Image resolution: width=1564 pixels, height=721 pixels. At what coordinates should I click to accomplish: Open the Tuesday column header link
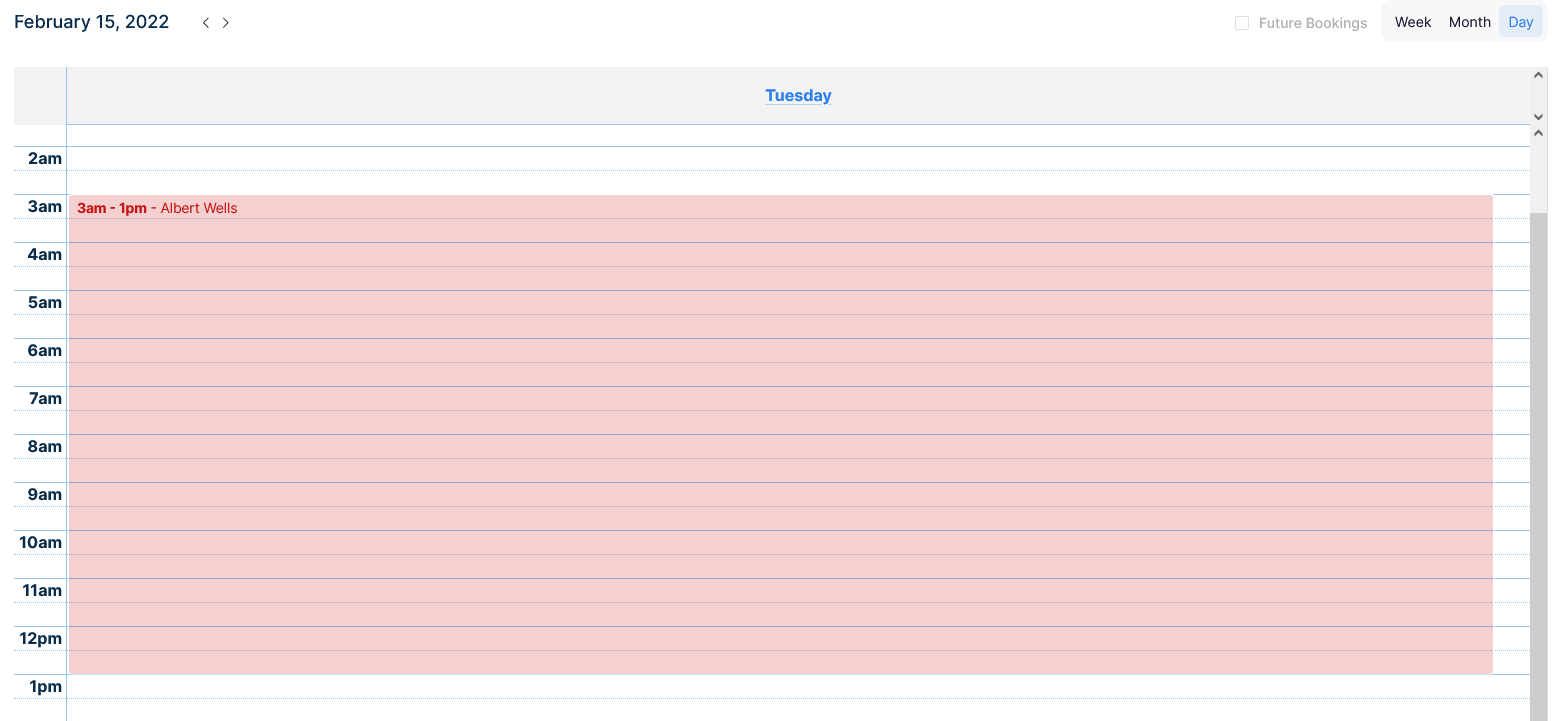pyautogui.click(x=798, y=96)
